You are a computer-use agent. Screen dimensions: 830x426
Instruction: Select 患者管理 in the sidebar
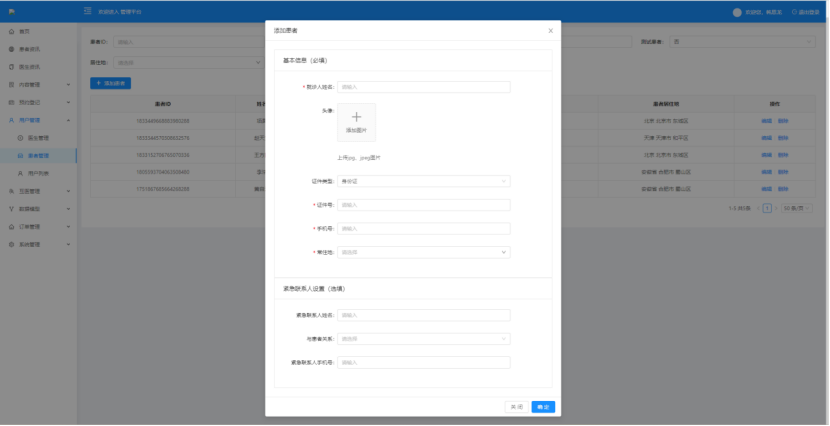(x=38, y=156)
